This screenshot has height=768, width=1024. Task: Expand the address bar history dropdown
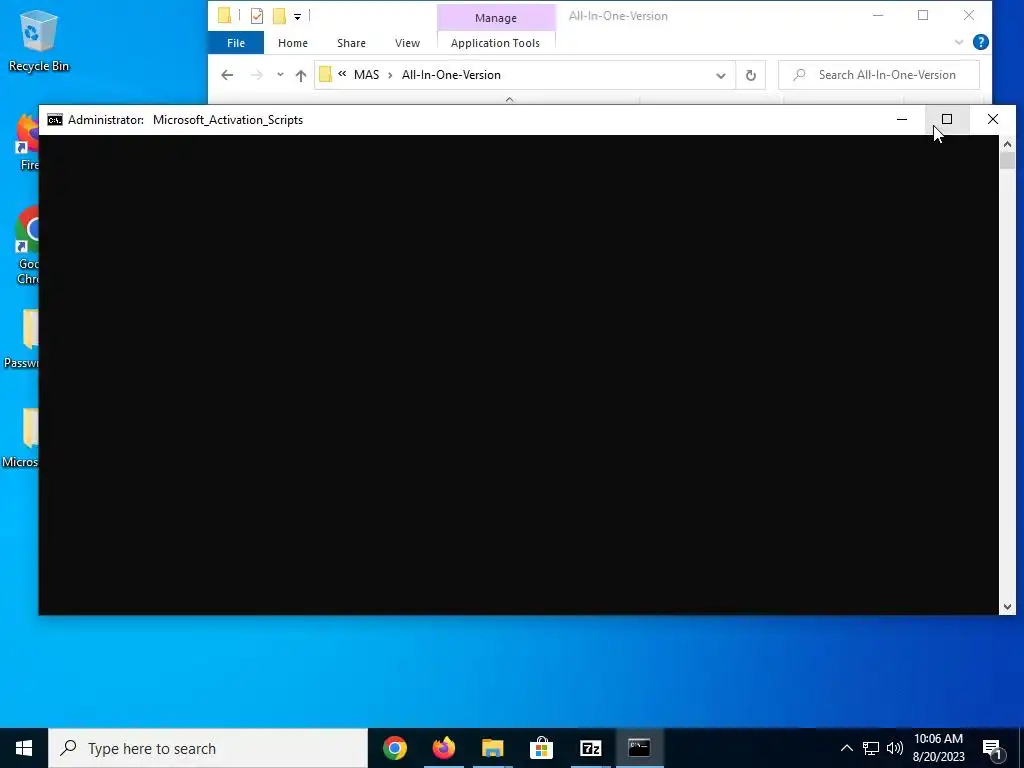coord(720,76)
